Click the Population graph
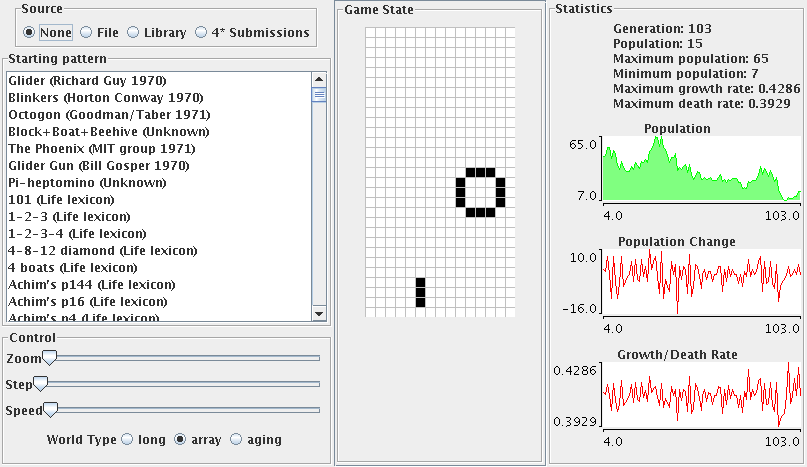Image resolution: width=807 pixels, height=467 pixels. point(702,170)
